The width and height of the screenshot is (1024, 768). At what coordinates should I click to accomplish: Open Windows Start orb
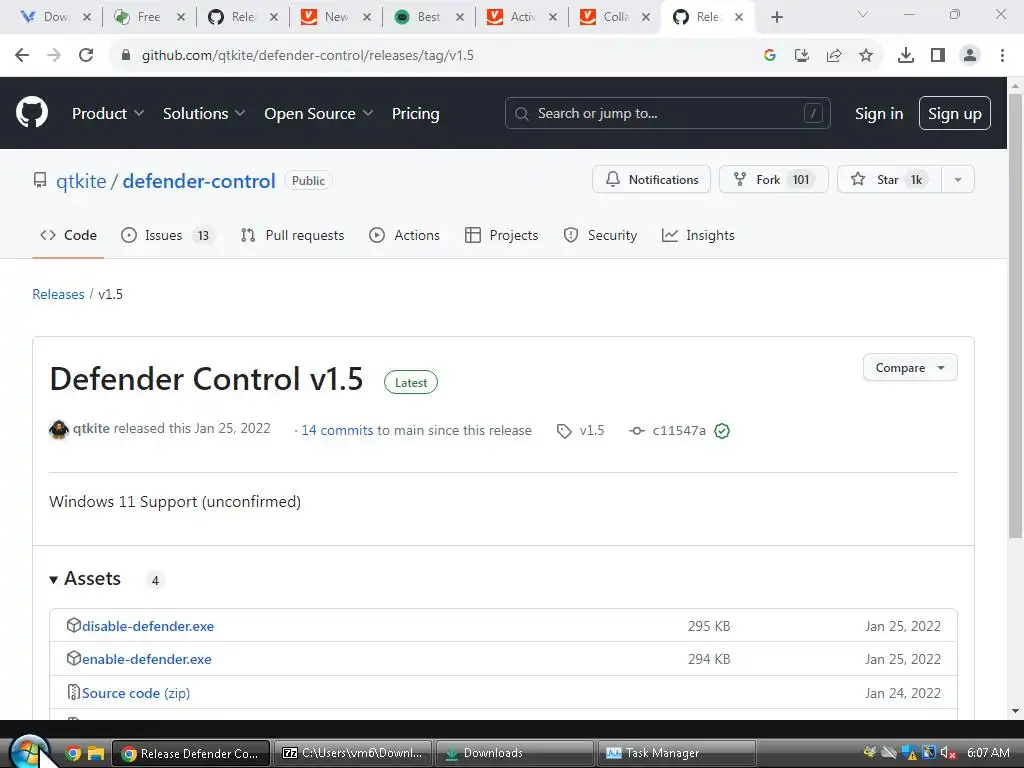pyautogui.click(x=29, y=751)
